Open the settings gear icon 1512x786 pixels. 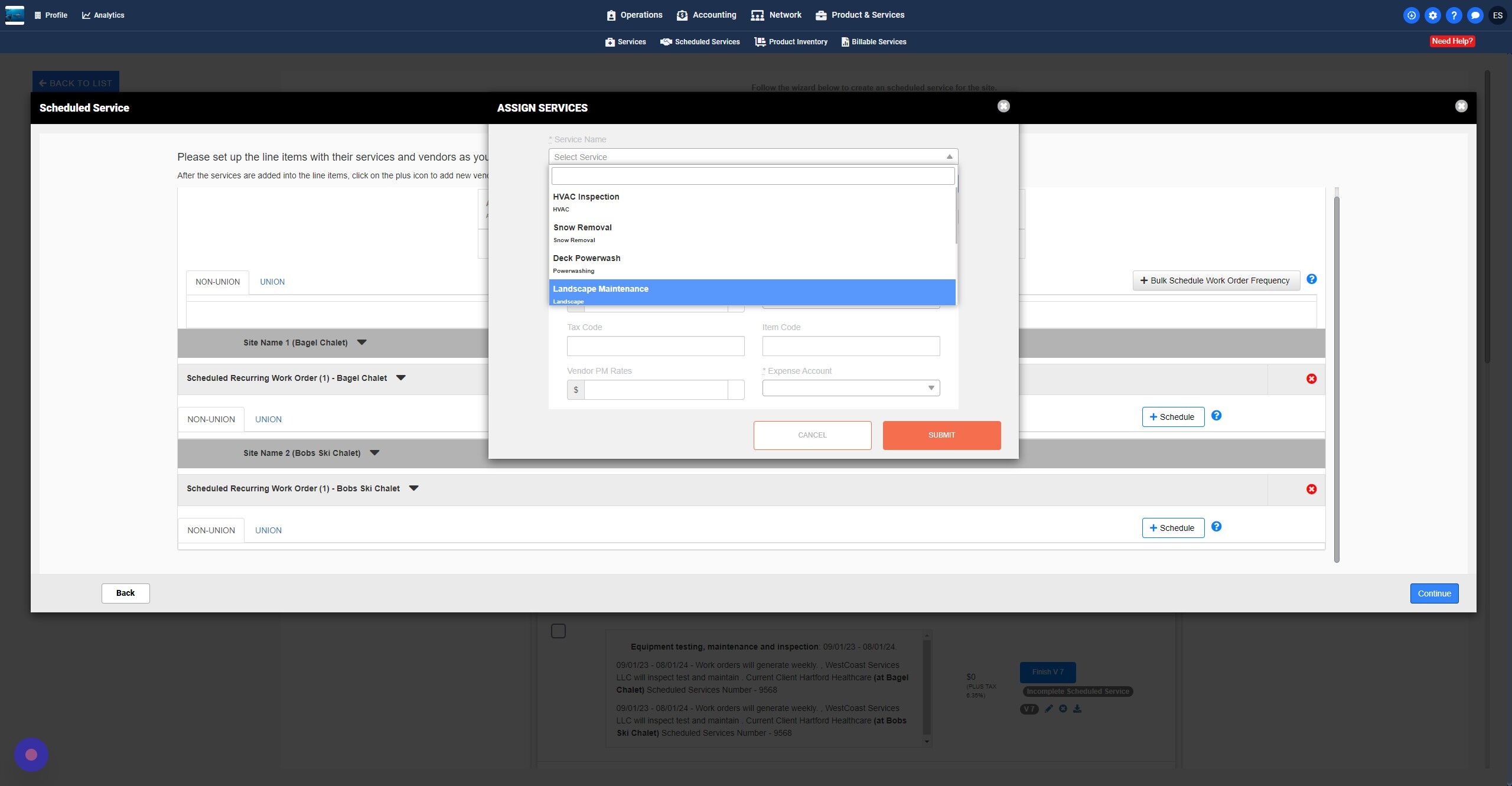pyautogui.click(x=1432, y=15)
